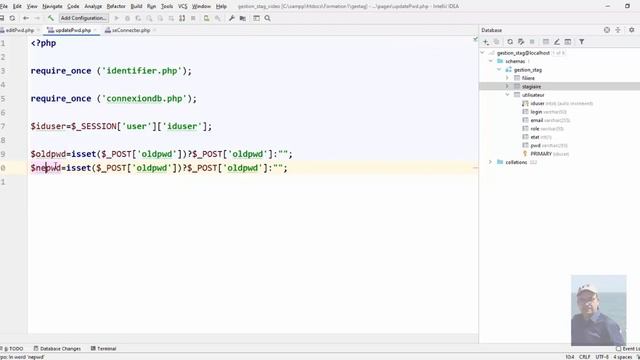This screenshot has height=360, width=640.
Task: Open the Event Log
Action: pos(628,349)
